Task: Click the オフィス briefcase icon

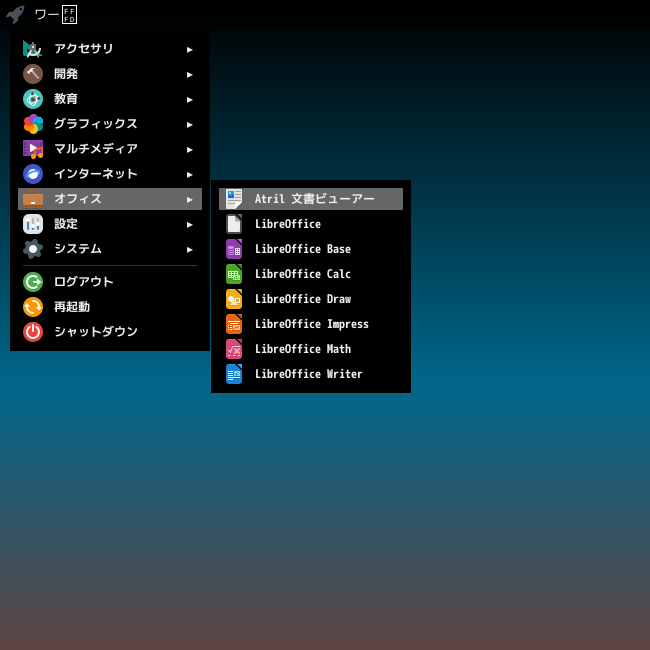Action: pos(33,199)
